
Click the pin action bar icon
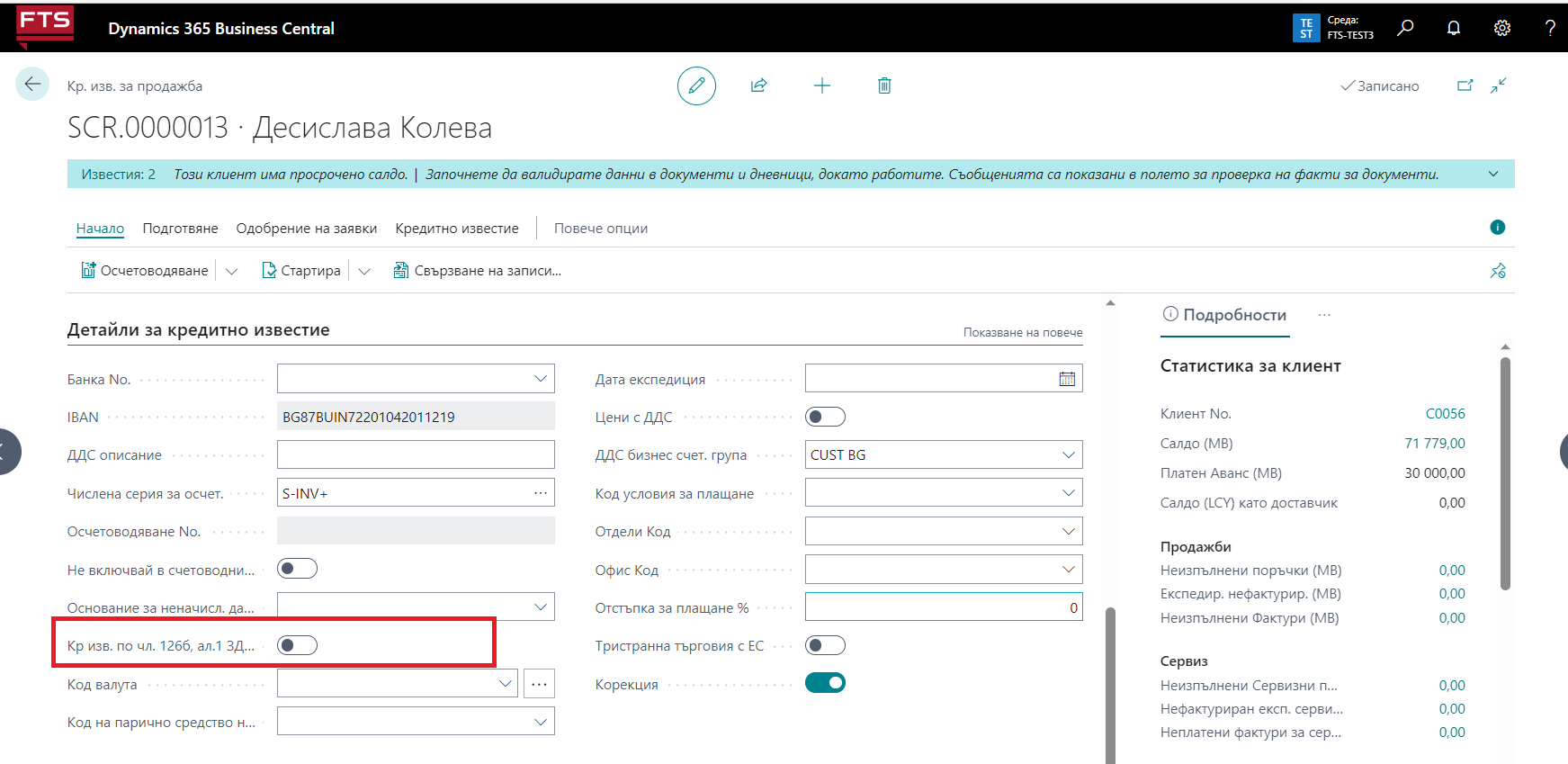[x=1498, y=271]
